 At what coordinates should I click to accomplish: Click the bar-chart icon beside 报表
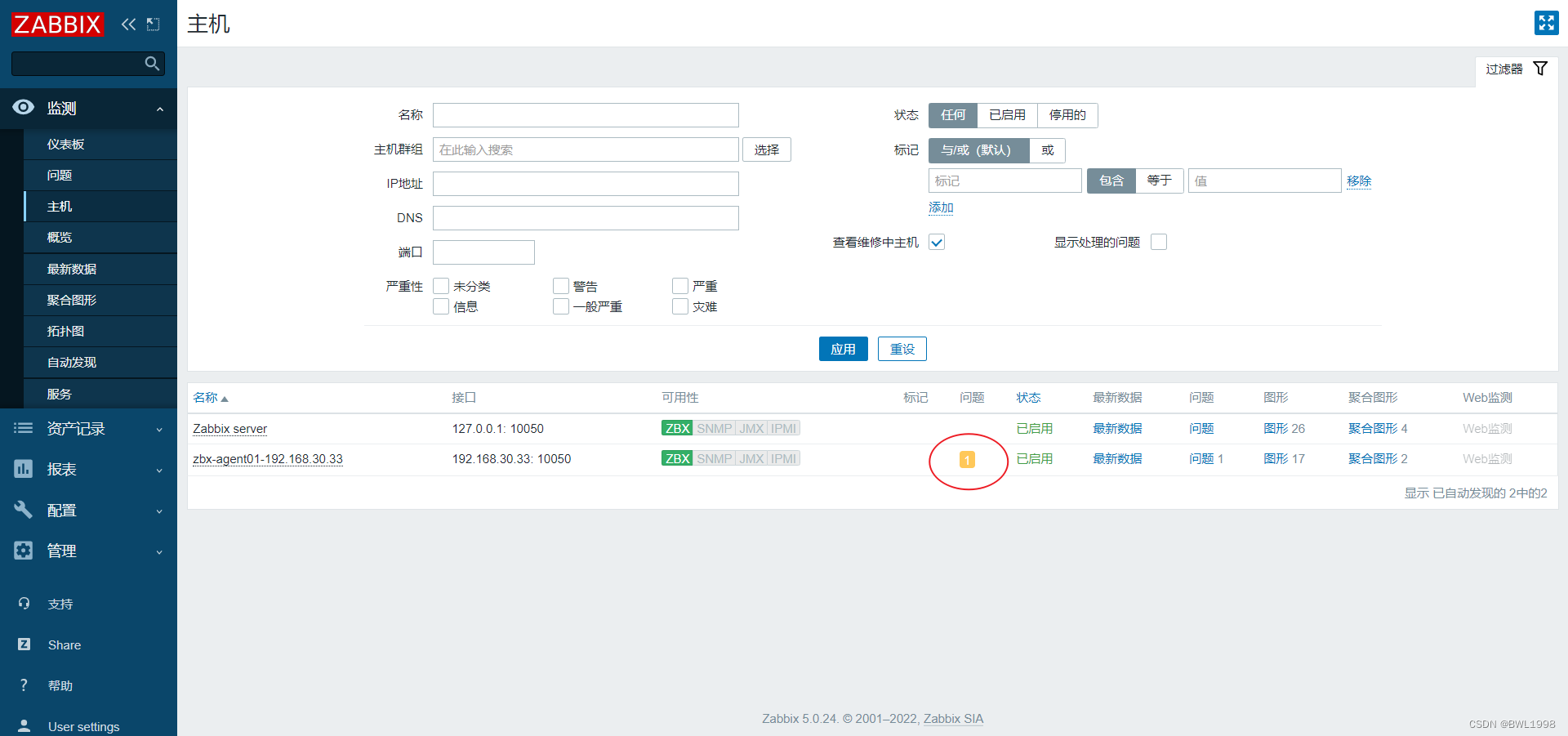point(24,469)
